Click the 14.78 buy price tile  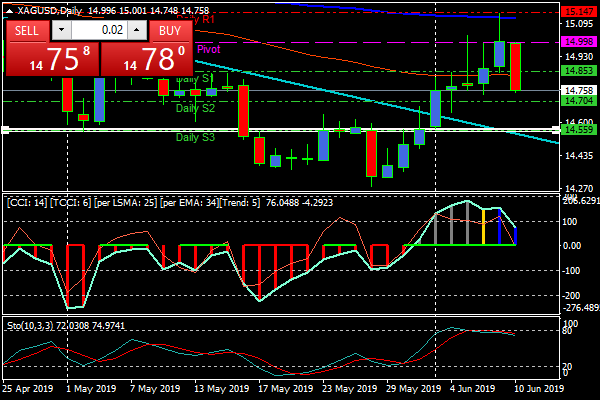coord(147,61)
